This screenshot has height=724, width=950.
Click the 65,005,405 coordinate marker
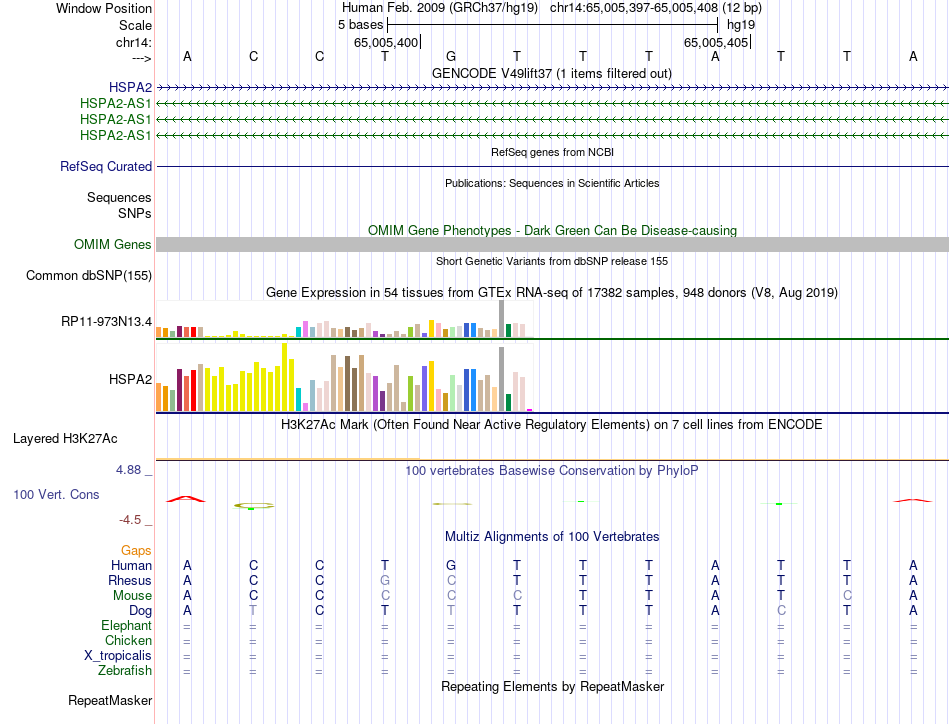point(716,42)
